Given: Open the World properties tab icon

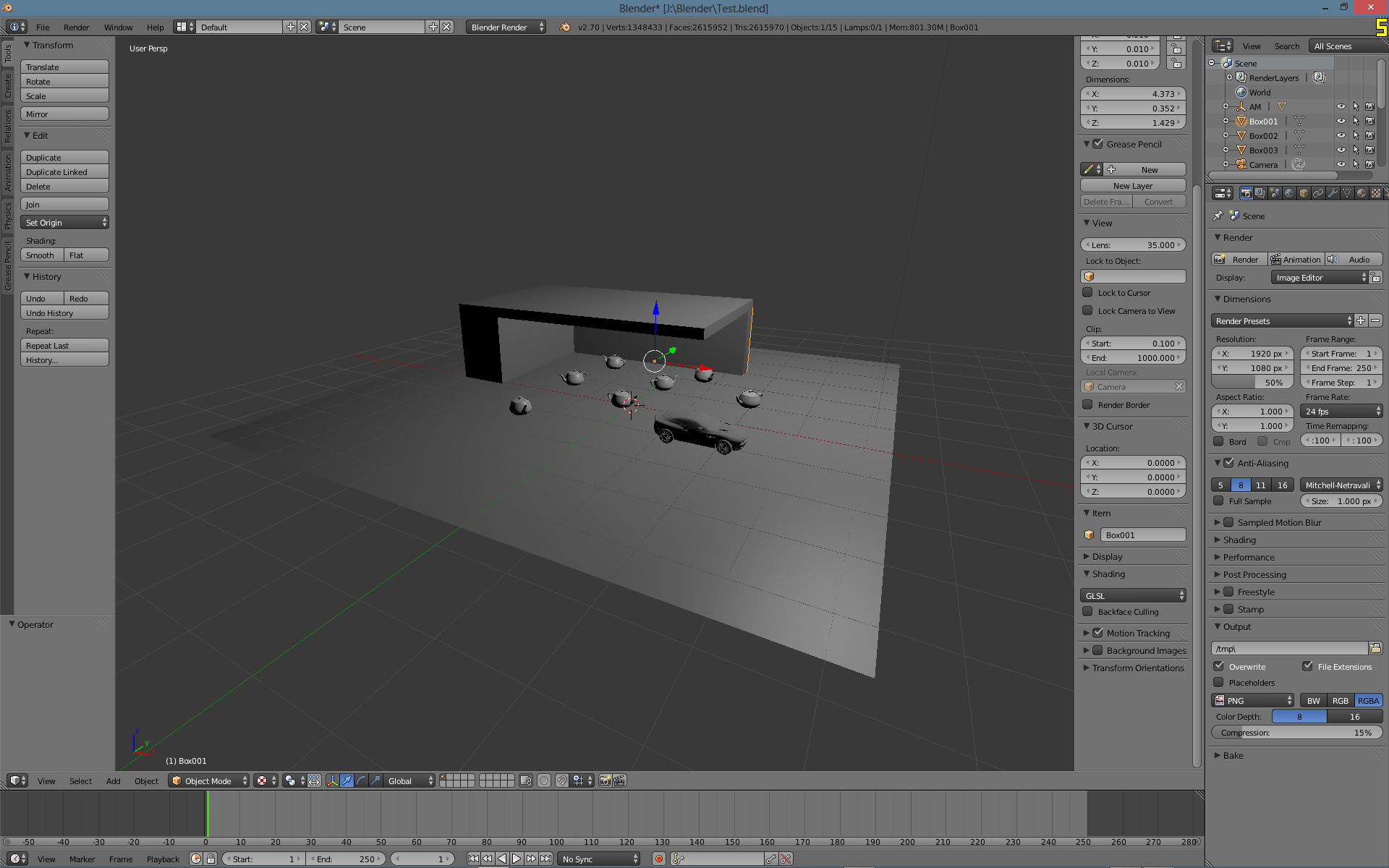Looking at the screenshot, I should pos(1289,193).
